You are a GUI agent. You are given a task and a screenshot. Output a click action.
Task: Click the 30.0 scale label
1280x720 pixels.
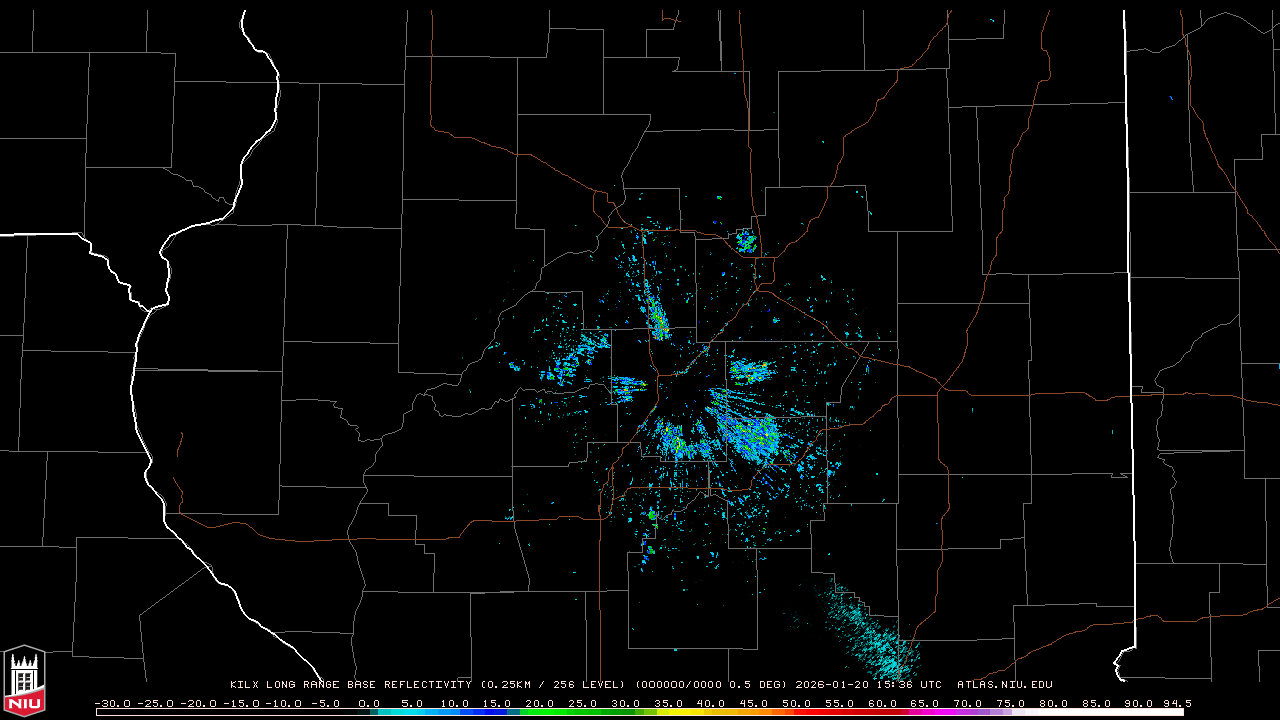point(627,703)
